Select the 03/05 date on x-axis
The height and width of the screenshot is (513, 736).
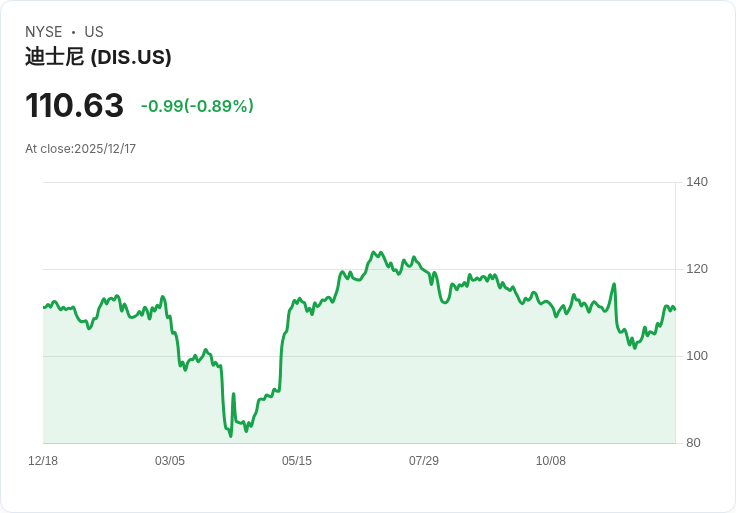(x=170, y=461)
